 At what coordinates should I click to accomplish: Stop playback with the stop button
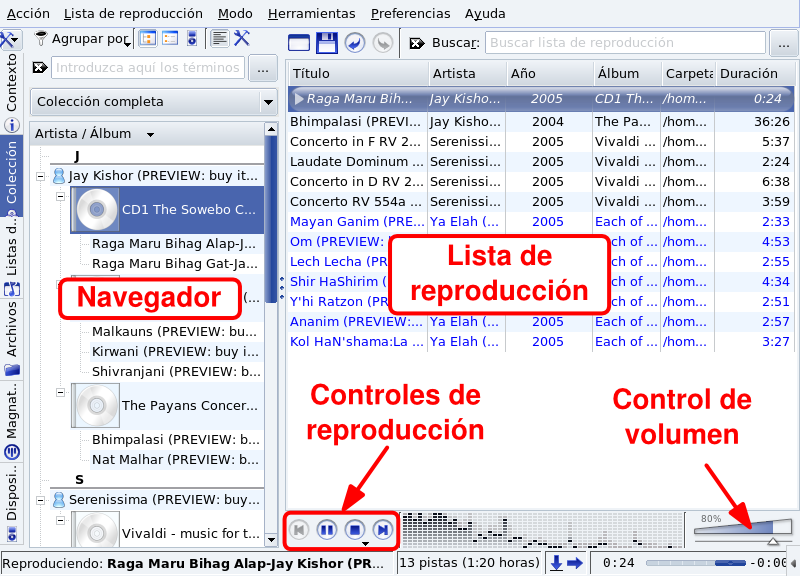click(x=354, y=529)
